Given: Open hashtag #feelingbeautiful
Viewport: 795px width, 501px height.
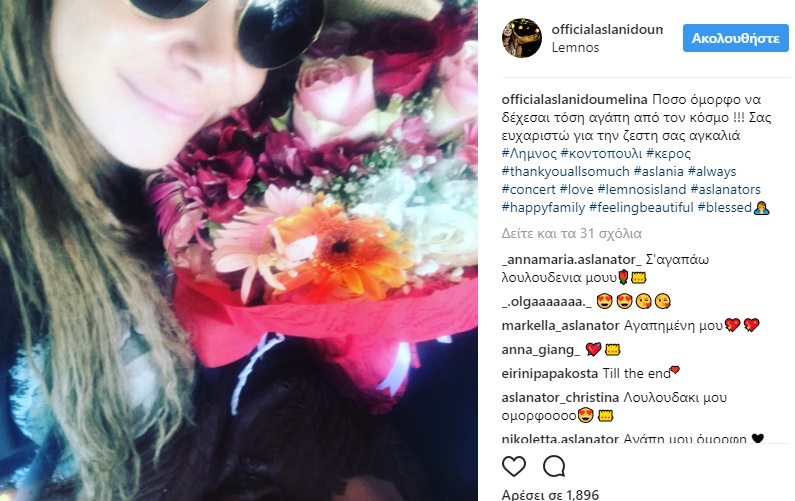Looking at the screenshot, I should (x=641, y=207).
